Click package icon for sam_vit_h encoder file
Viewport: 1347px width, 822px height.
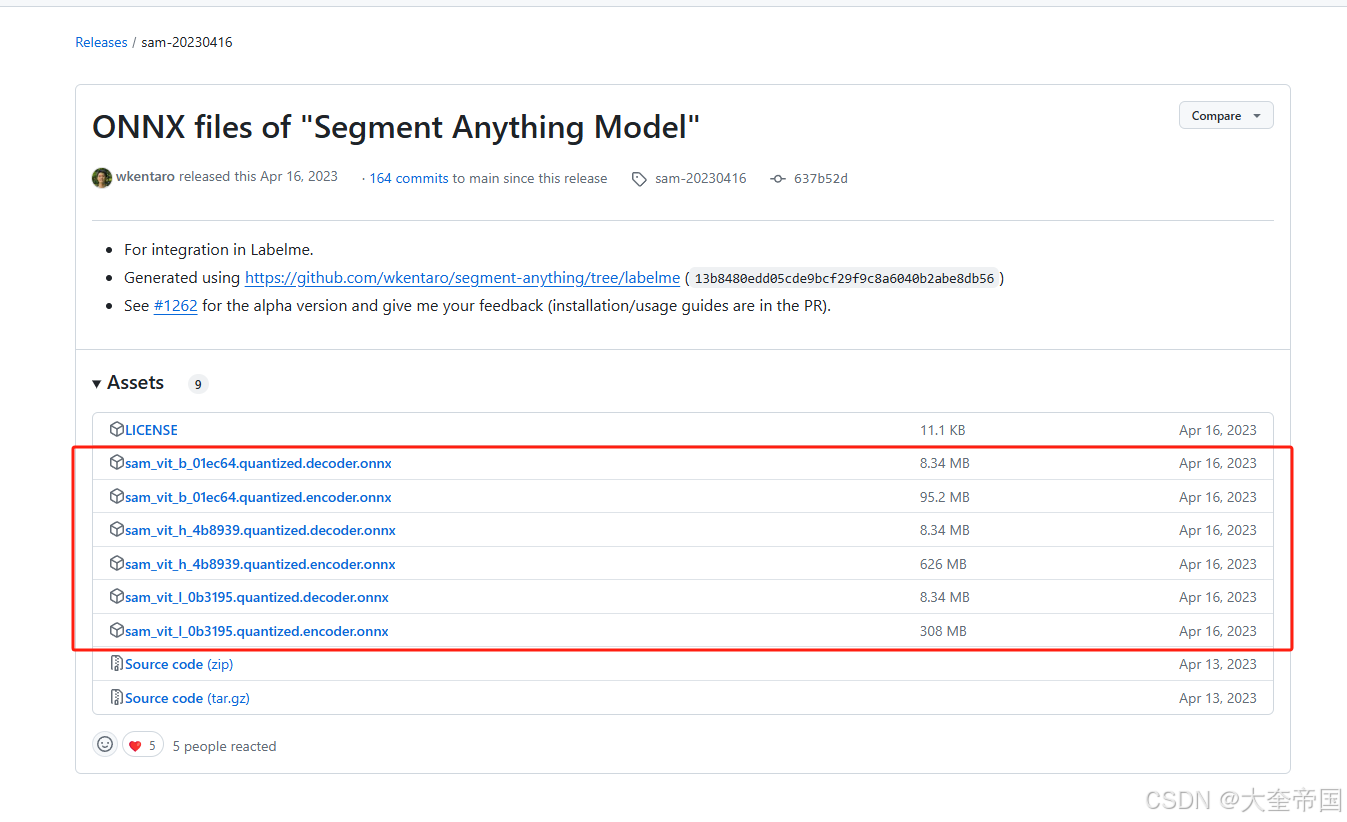coord(117,564)
